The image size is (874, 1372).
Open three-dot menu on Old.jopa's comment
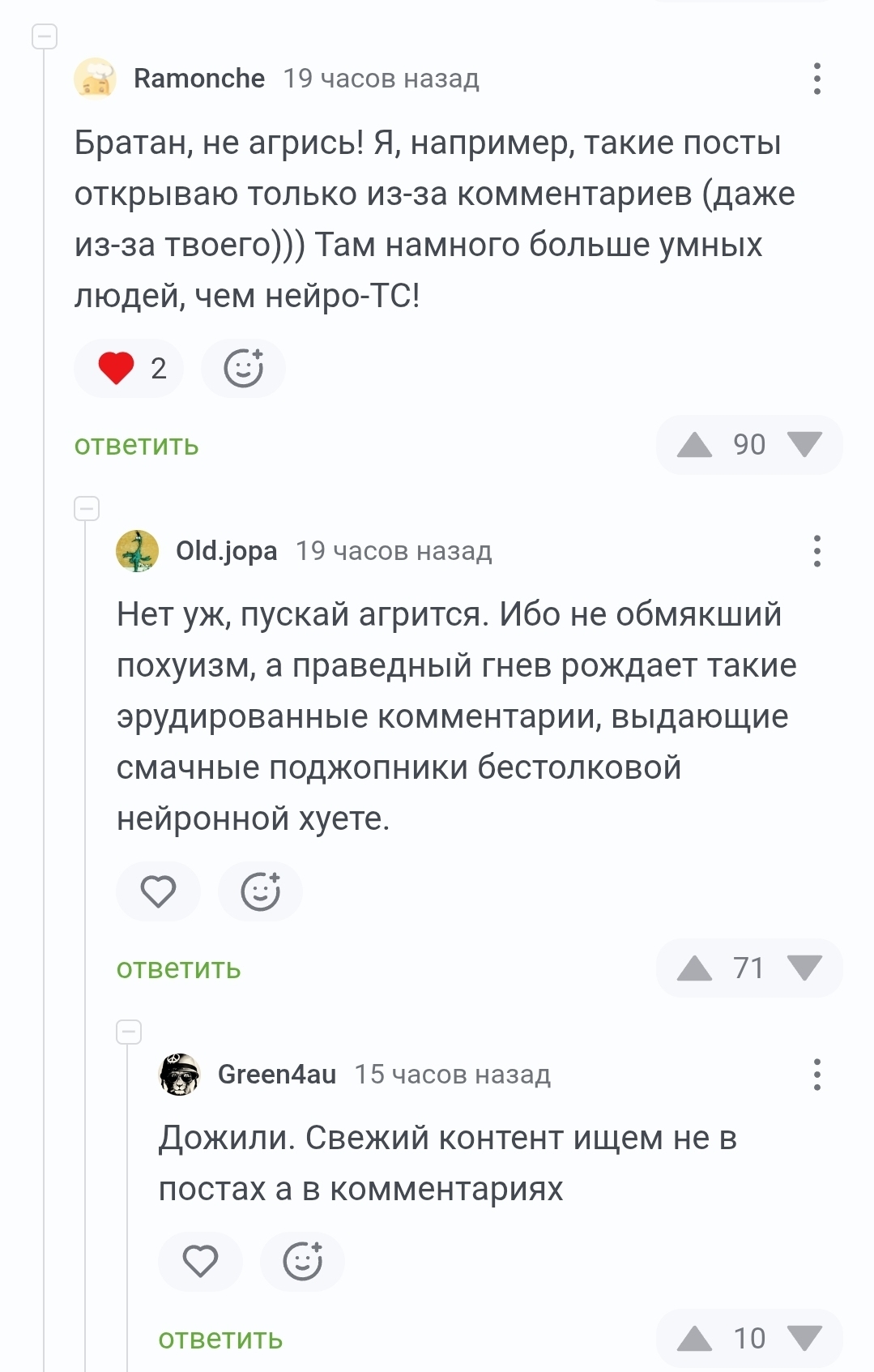[816, 551]
